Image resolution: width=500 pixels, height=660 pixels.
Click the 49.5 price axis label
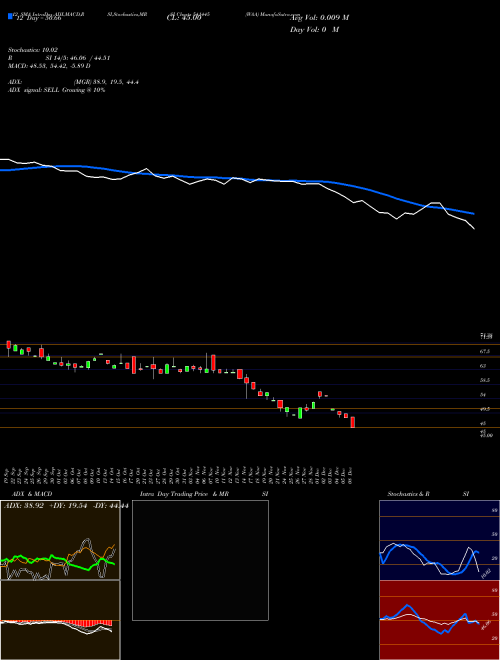tap(486, 409)
